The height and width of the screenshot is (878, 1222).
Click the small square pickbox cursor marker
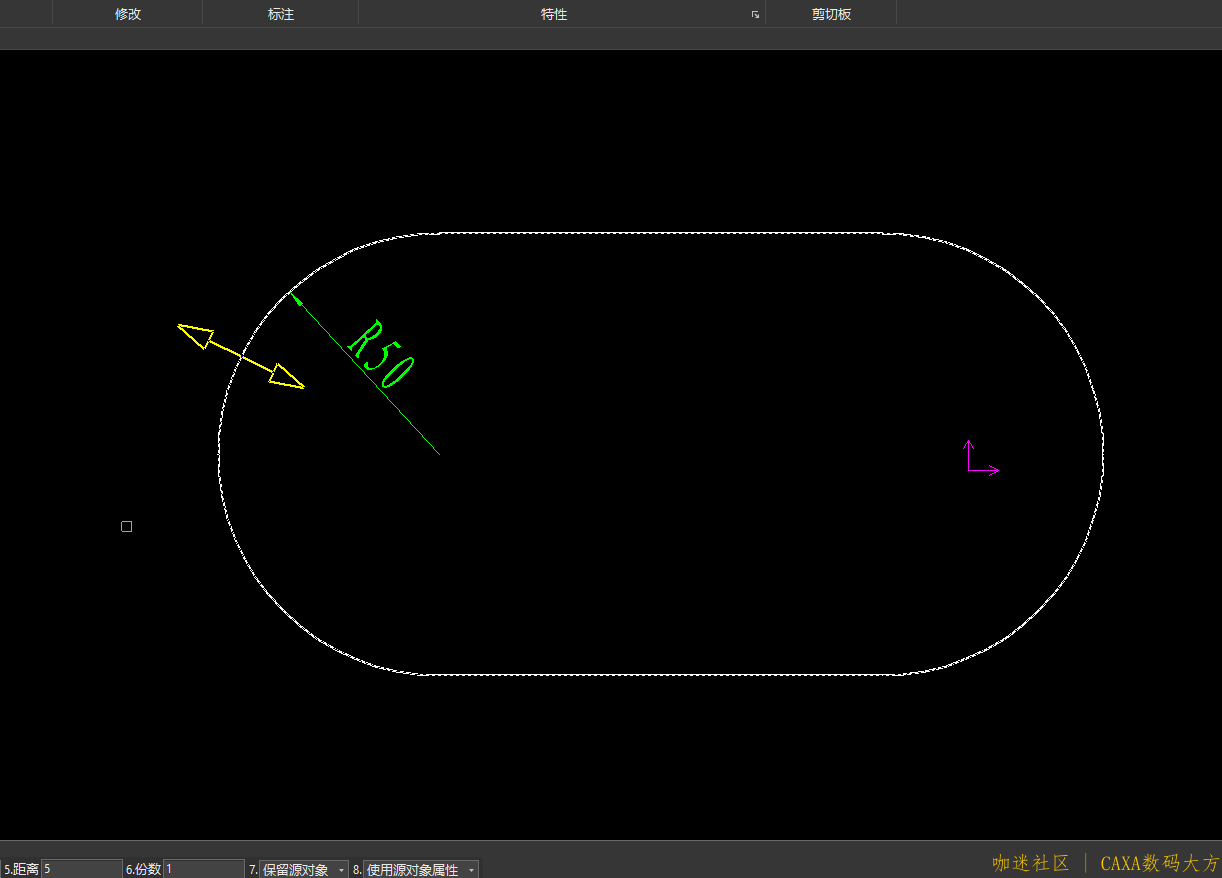click(x=127, y=527)
